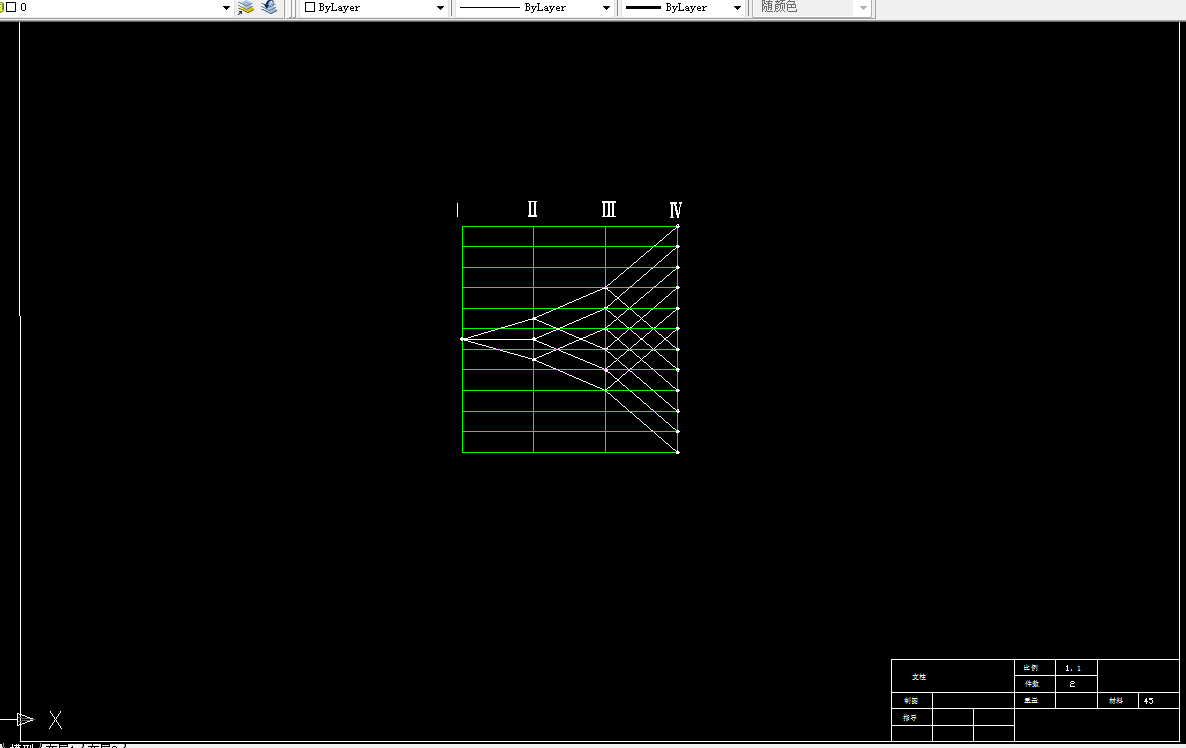Open the layer 0 dropdown list
1186x748 pixels.
(x=225, y=8)
